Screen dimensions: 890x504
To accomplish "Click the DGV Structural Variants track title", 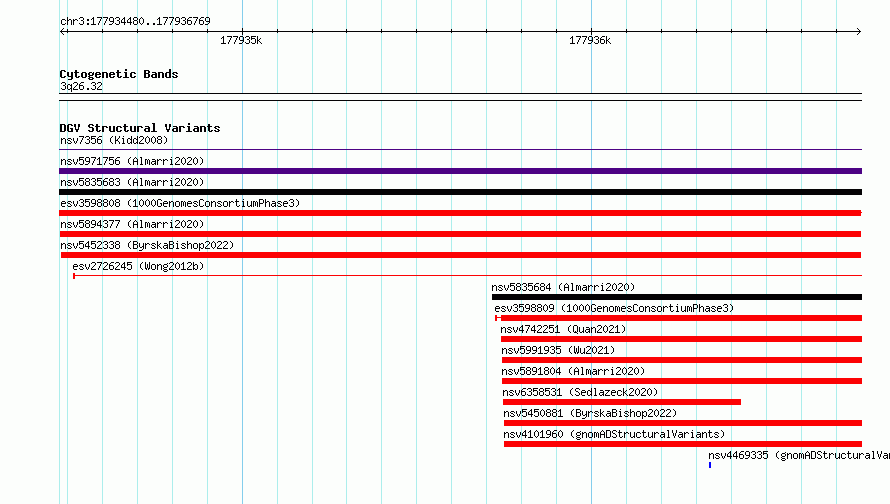I will [x=140, y=128].
